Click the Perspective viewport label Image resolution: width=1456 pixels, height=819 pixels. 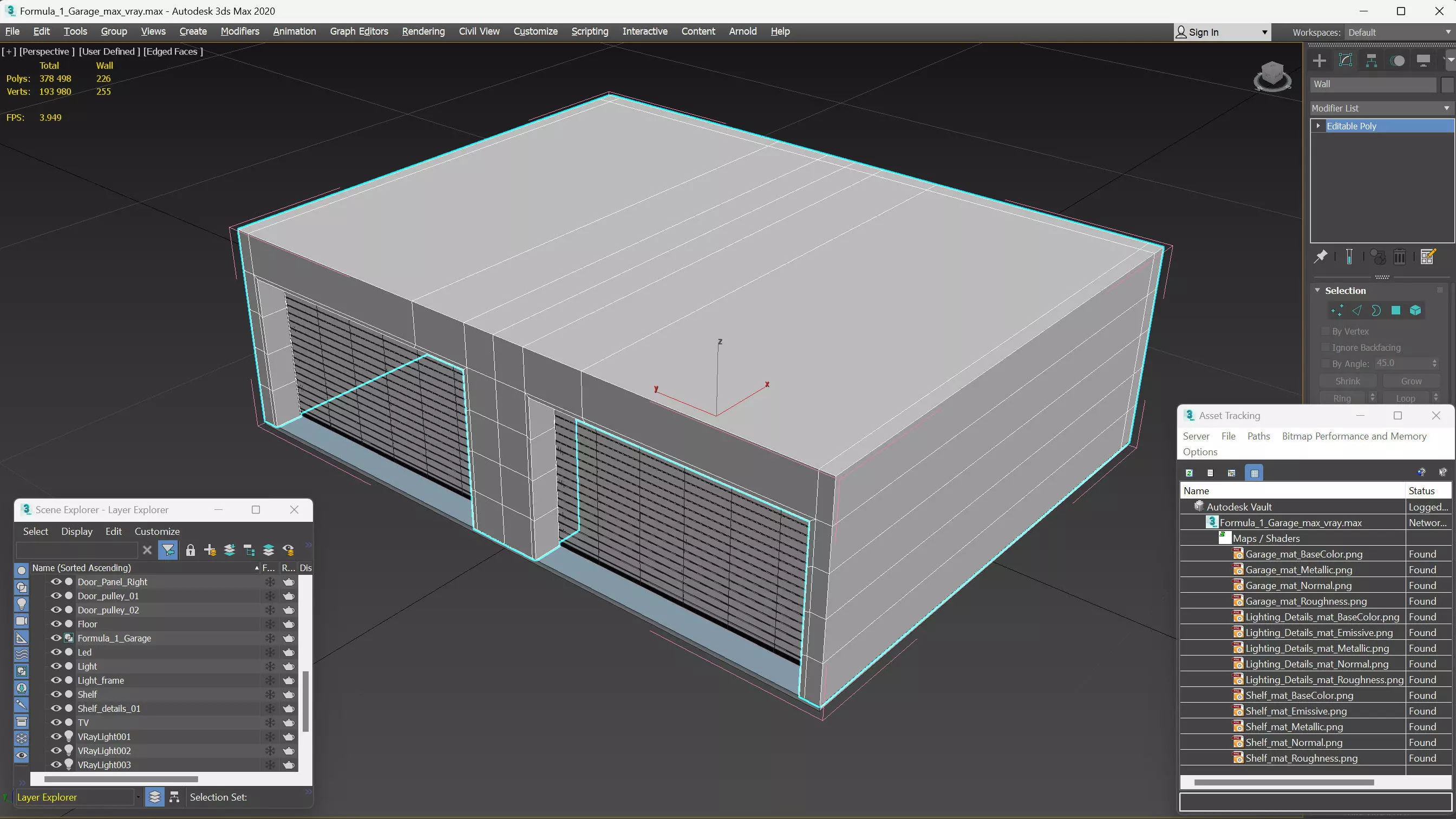(47, 51)
